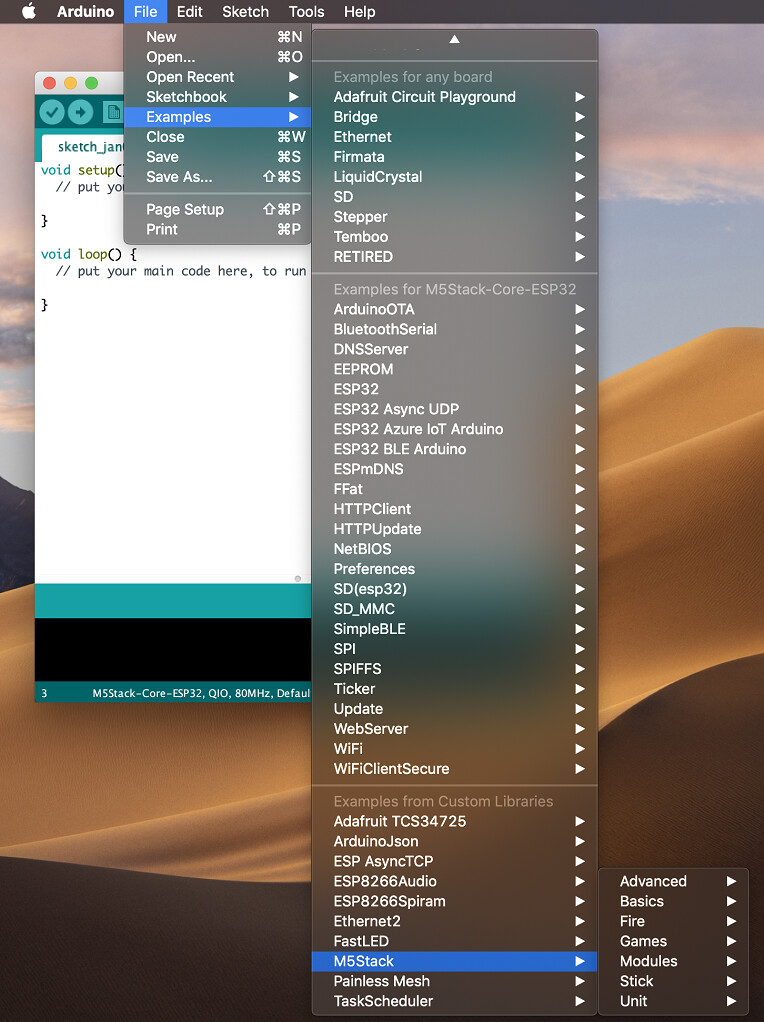Open the SD_MMC examples submenu

(x=455, y=609)
